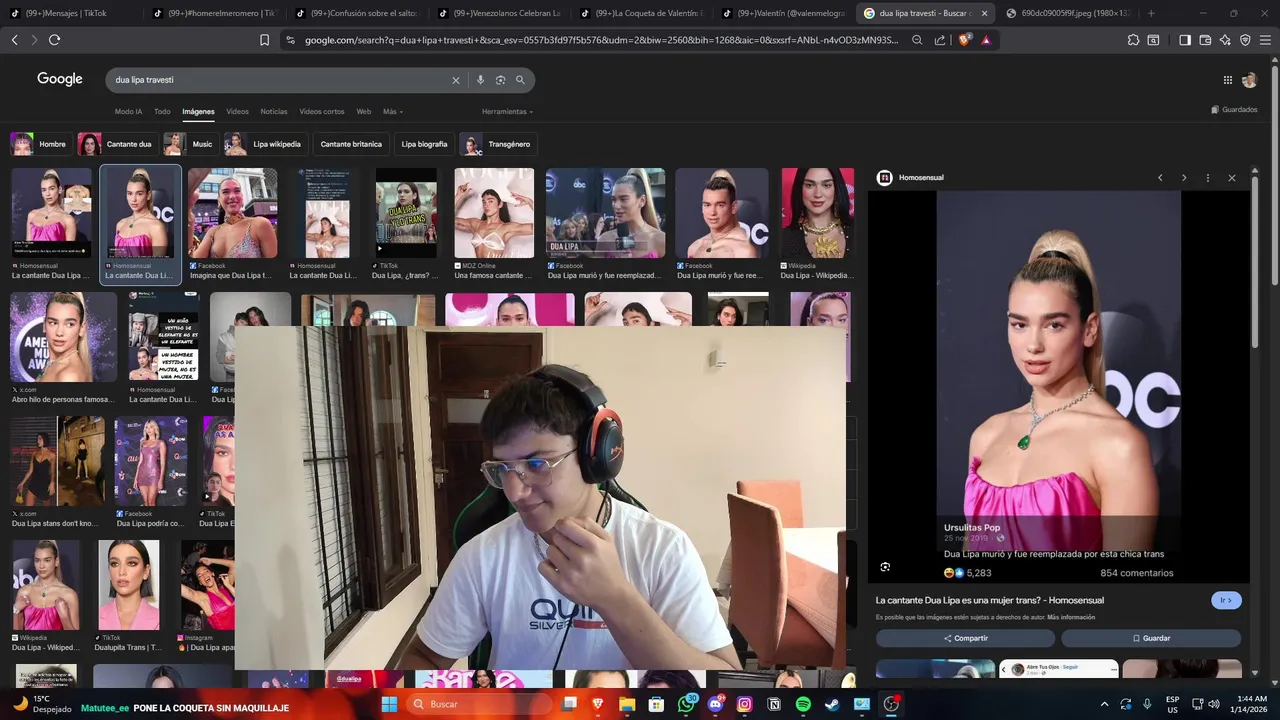The height and width of the screenshot is (720, 1280).
Task: Show next image in preview panel
Action: click(x=1184, y=178)
